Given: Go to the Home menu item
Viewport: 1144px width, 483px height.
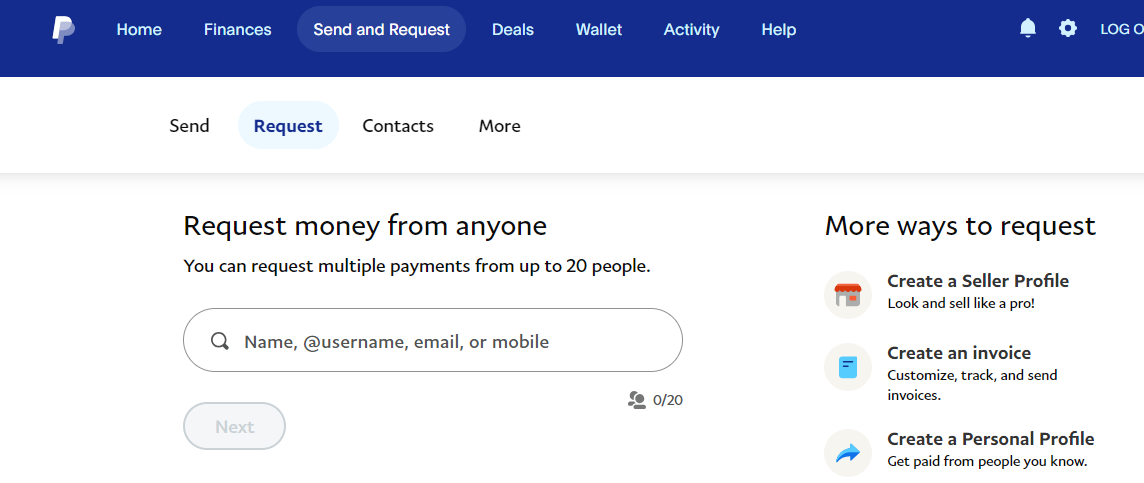Looking at the screenshot, I should click(x=139, y=30).
